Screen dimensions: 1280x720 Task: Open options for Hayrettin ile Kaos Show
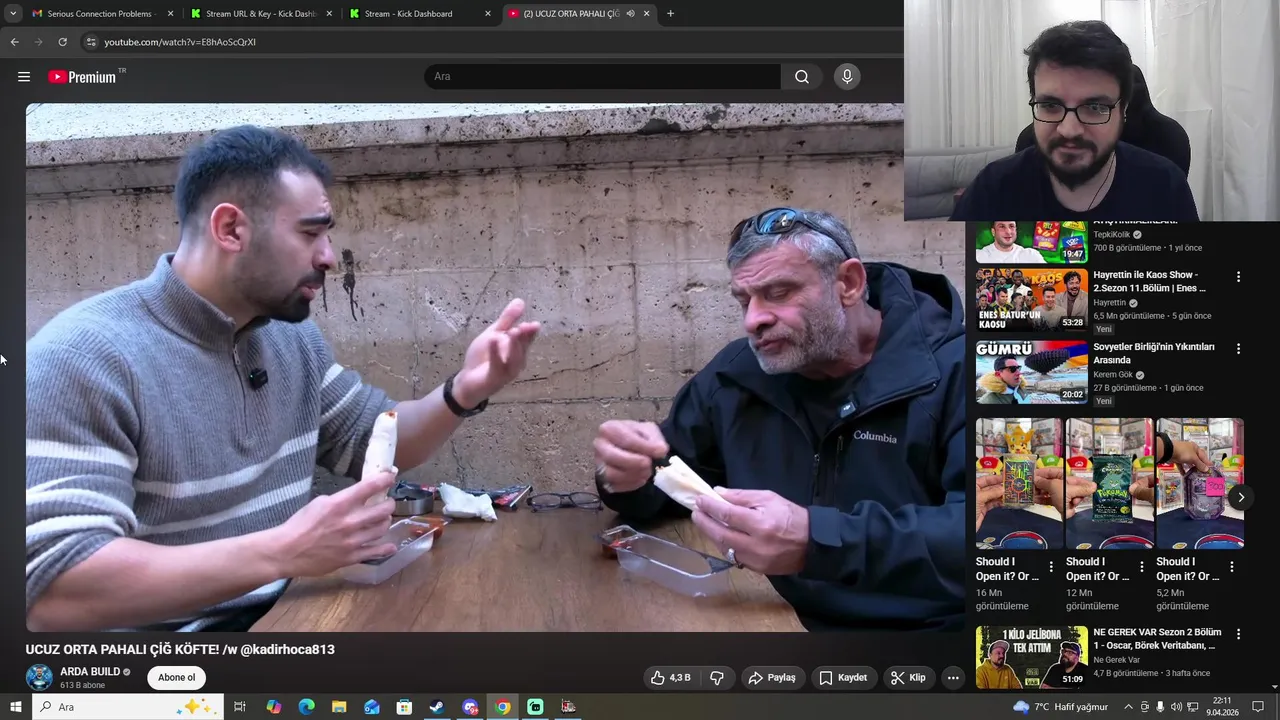[1238, 277]
